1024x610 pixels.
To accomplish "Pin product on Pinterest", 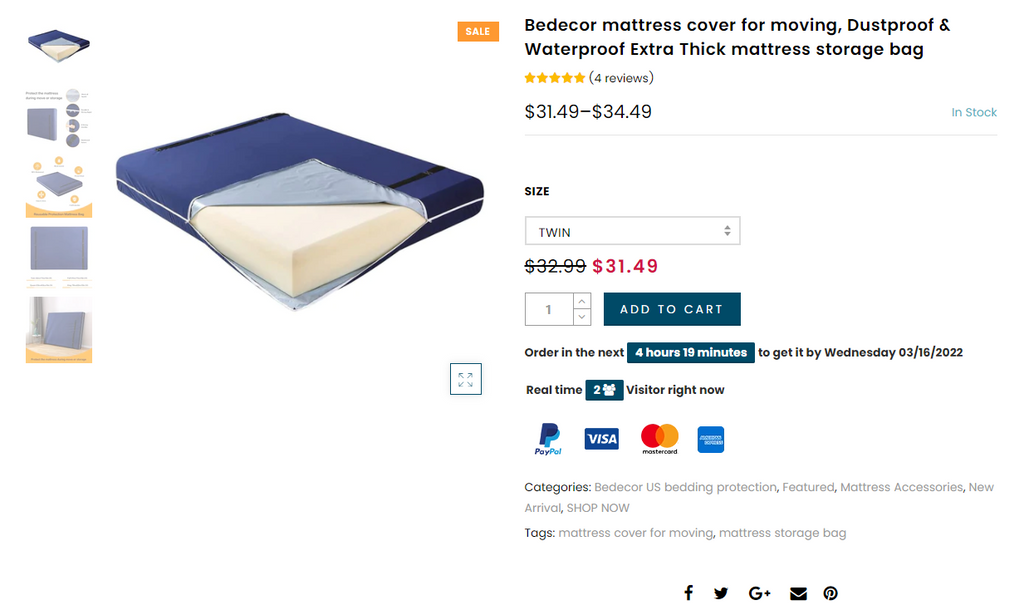I will pyautogui.click(x=830, y=593).
